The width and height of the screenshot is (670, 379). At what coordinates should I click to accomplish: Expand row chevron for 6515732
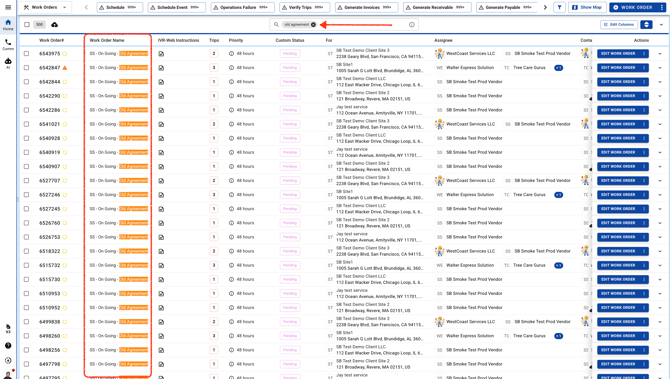click(x=660, y=265)
